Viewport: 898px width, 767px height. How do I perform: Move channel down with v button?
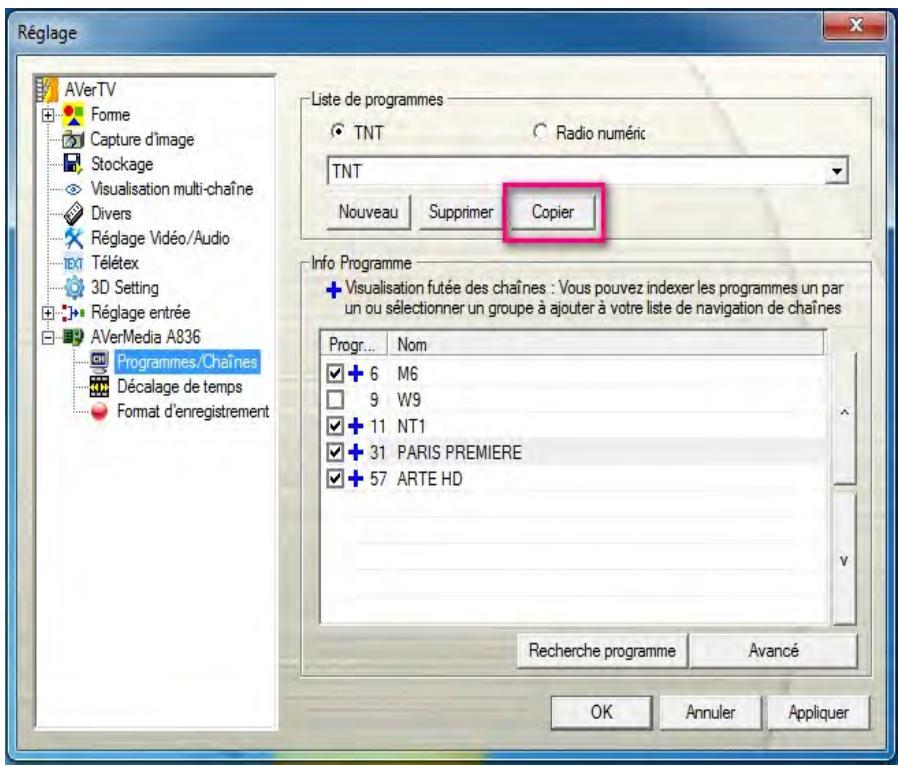(844, 559)
